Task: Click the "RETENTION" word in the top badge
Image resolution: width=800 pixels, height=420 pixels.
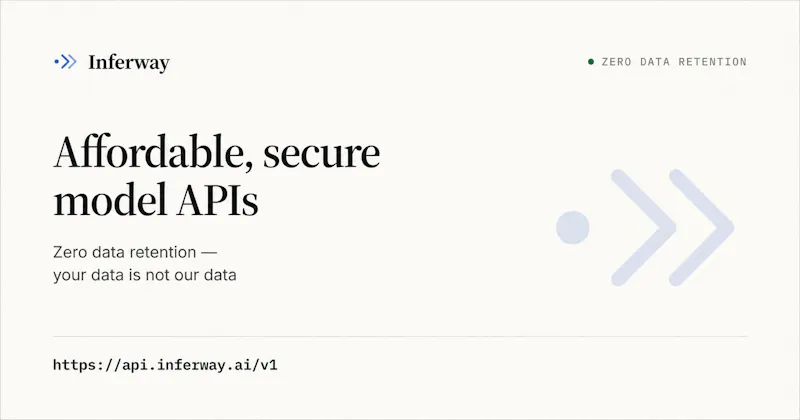Action: click(712, 62)
